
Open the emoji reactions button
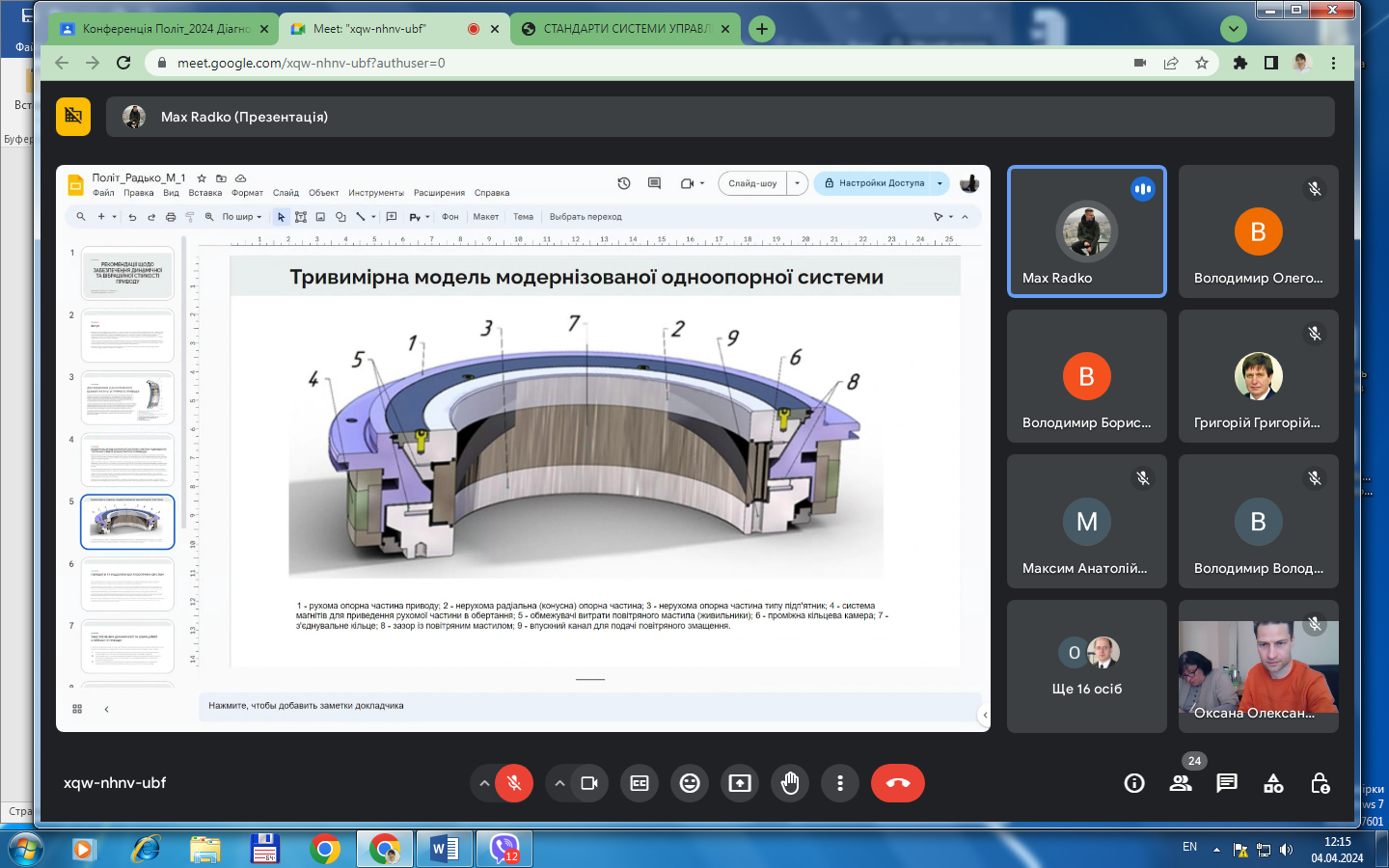[690, 783]
